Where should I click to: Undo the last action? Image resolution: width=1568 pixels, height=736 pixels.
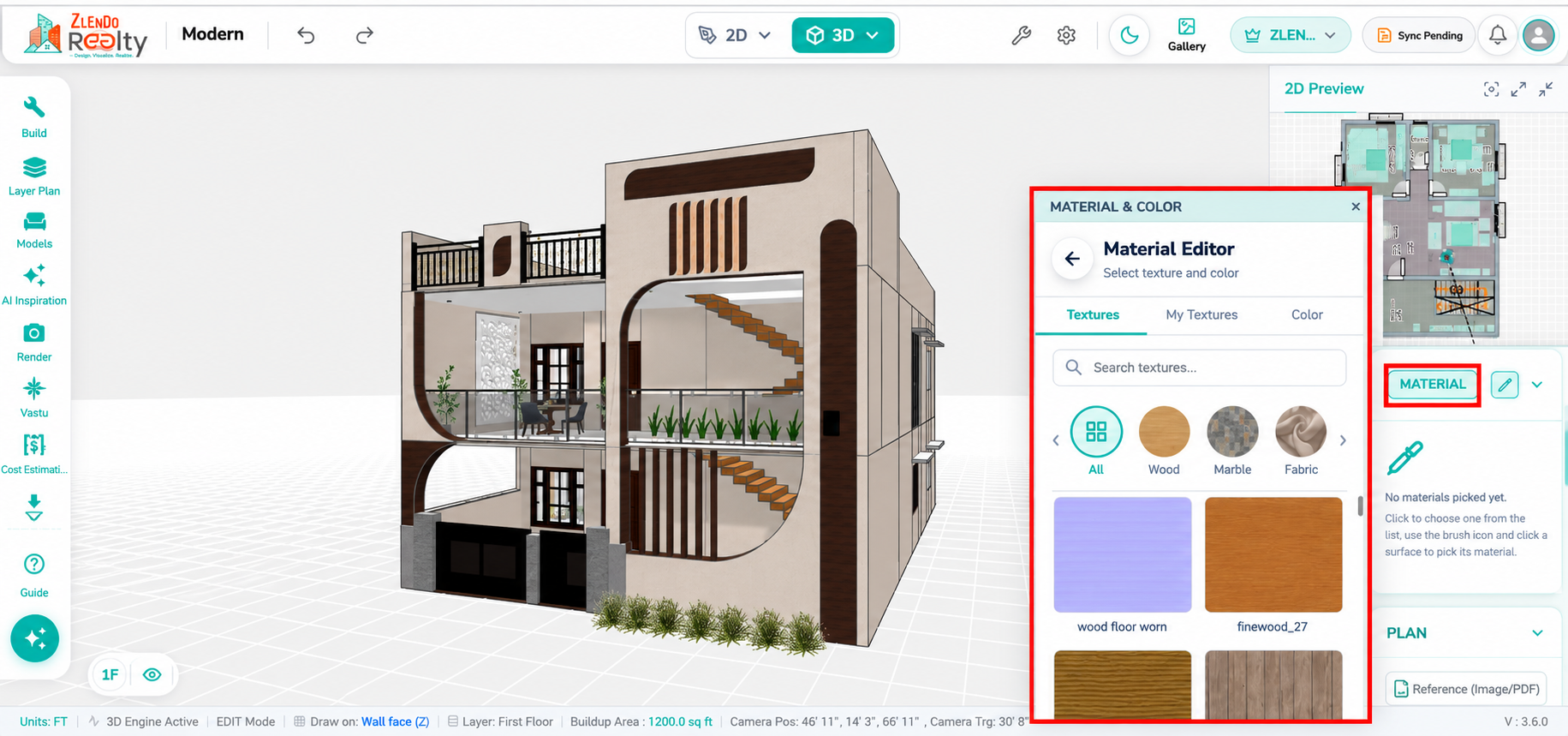[x=306, y=35]
